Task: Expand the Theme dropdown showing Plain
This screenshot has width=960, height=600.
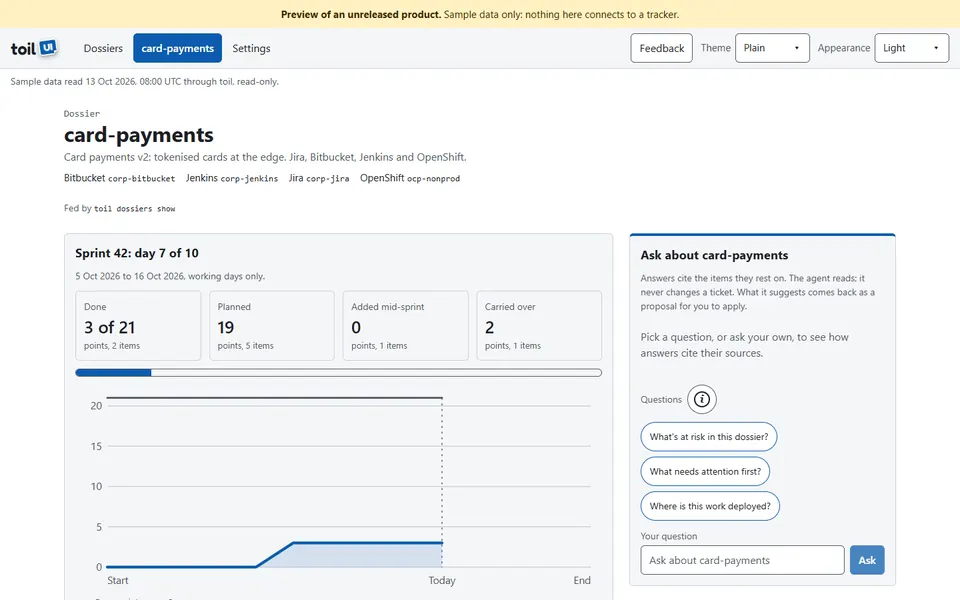Action: pos(772,48)
